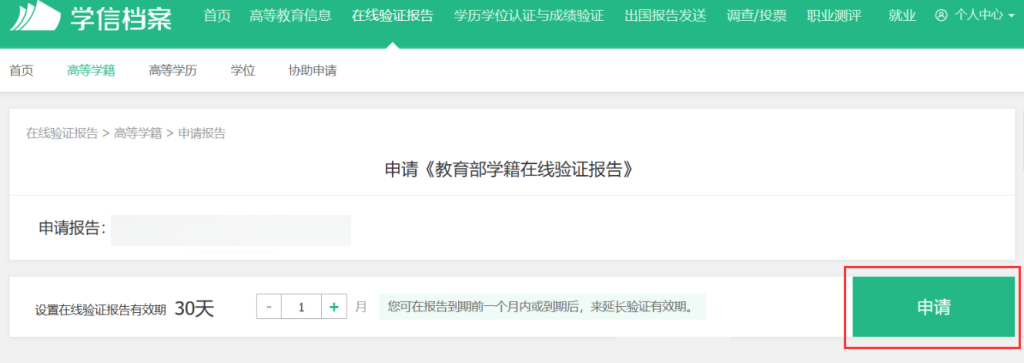Go to 学历学位认证与成绩验证 page

pos(528,16)
